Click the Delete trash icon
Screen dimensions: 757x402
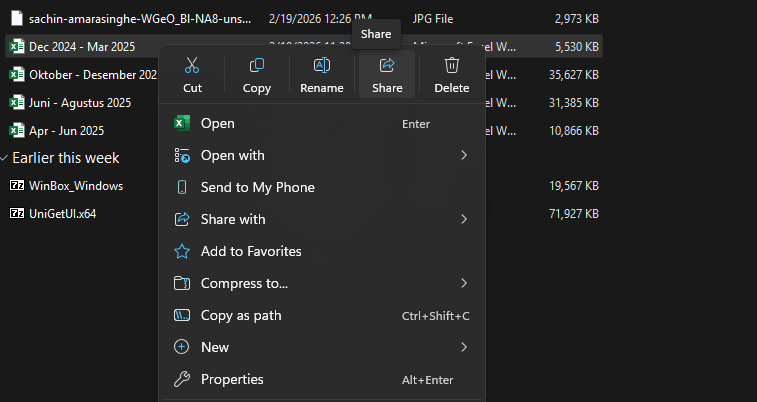tap(452, 66)
